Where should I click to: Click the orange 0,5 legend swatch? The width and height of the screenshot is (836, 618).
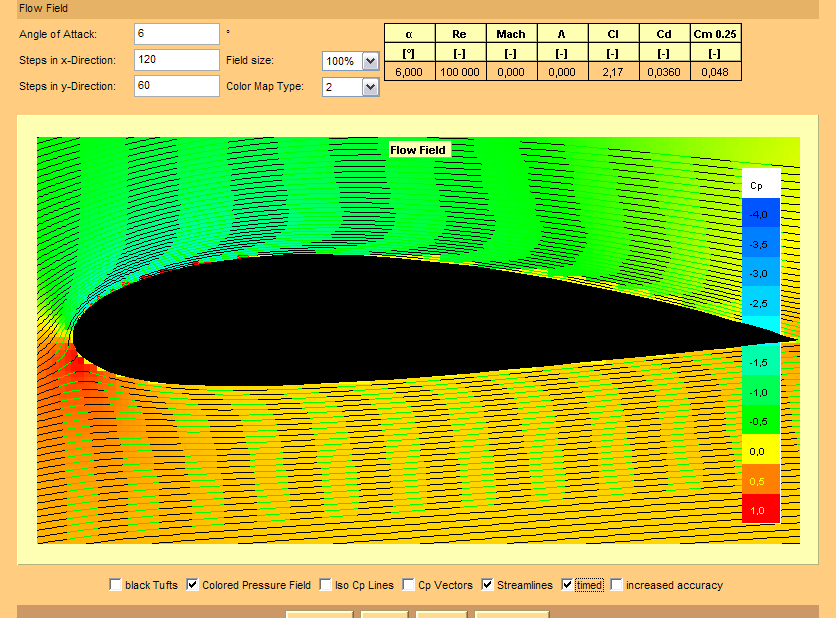tap(760, 481)
